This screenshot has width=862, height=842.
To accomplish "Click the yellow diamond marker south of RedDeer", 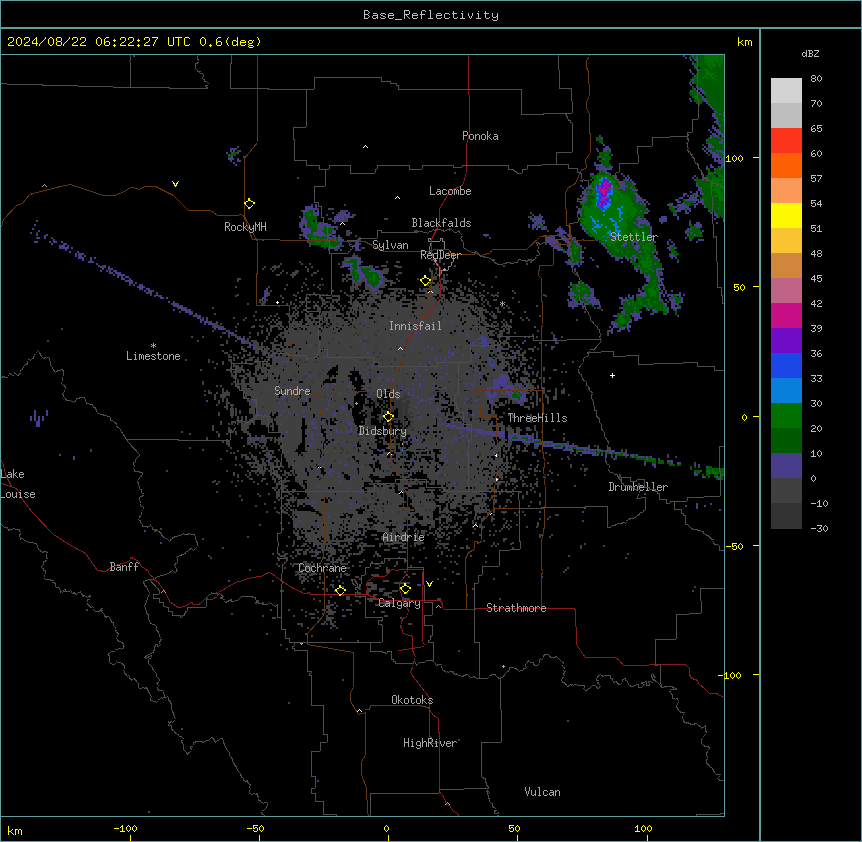I will pos(426,281).
